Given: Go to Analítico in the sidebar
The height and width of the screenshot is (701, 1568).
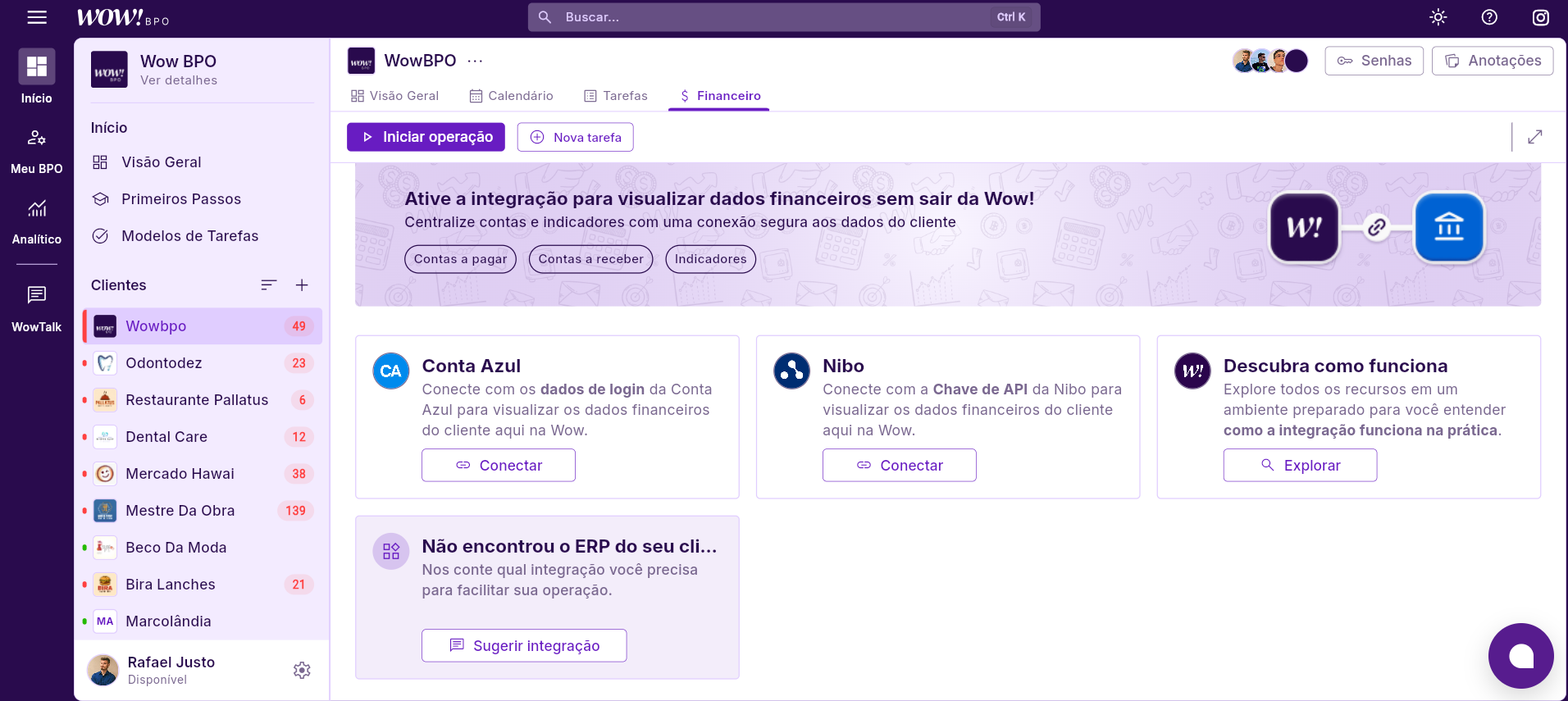Looking at the screenshot, I should (x=37, y=221).
